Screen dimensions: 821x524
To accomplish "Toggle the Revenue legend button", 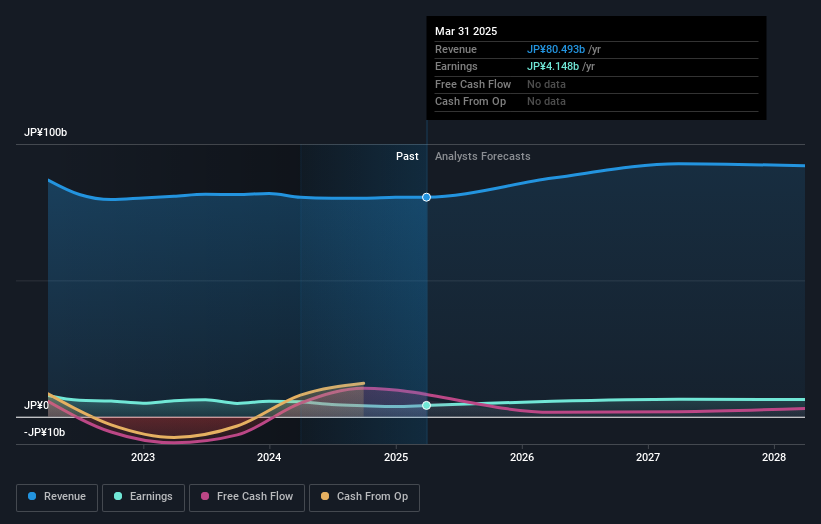I will (x=57, y=497).
